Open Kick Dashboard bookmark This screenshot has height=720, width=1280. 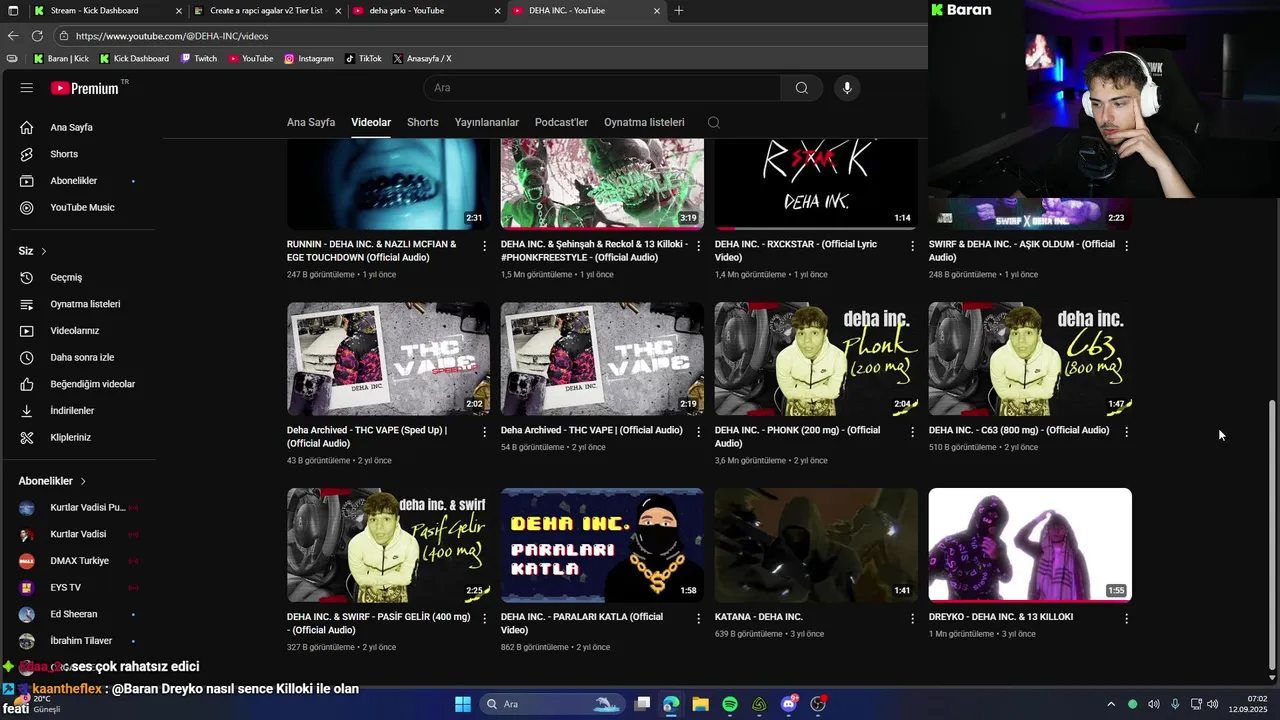coord(134,58)
